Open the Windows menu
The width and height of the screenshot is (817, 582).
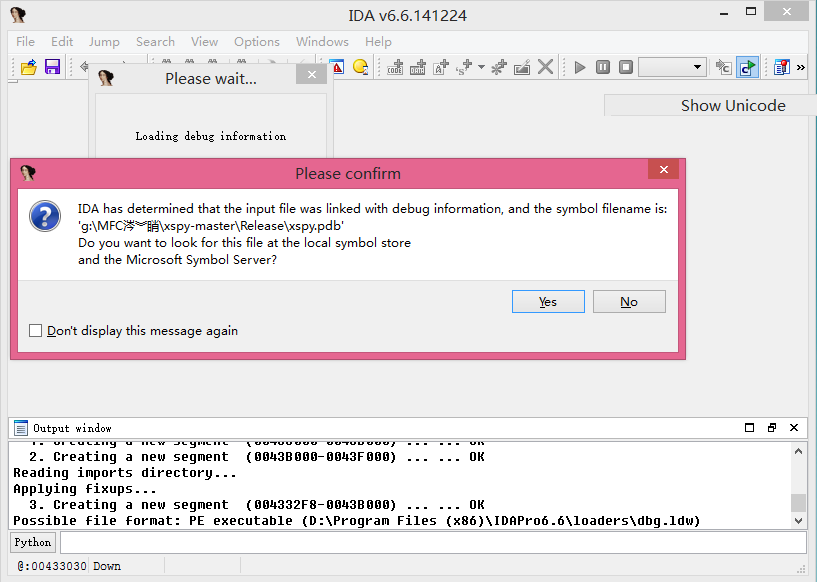[x=322, y=42]
